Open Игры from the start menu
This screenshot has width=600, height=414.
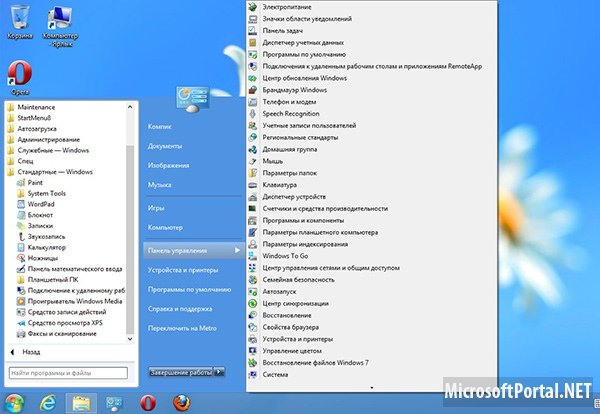coord(156,208)
